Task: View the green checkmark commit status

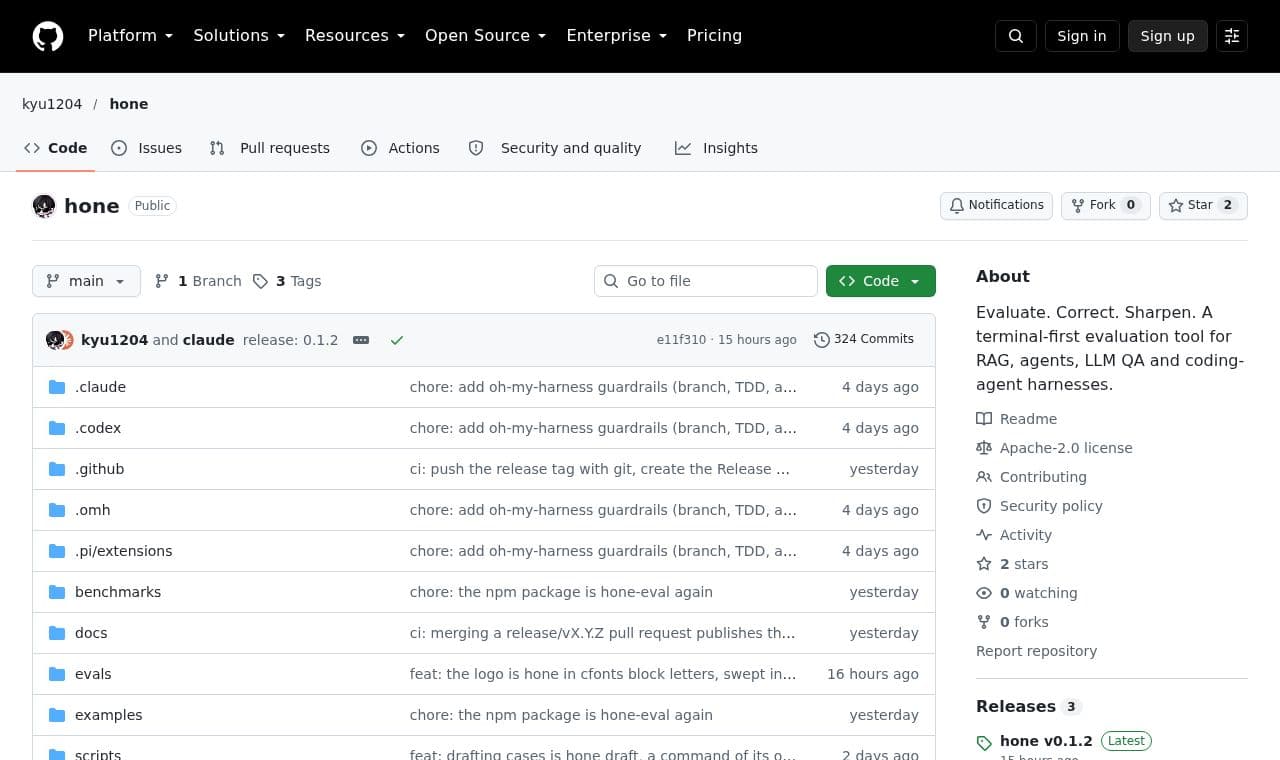Action: 397,340
